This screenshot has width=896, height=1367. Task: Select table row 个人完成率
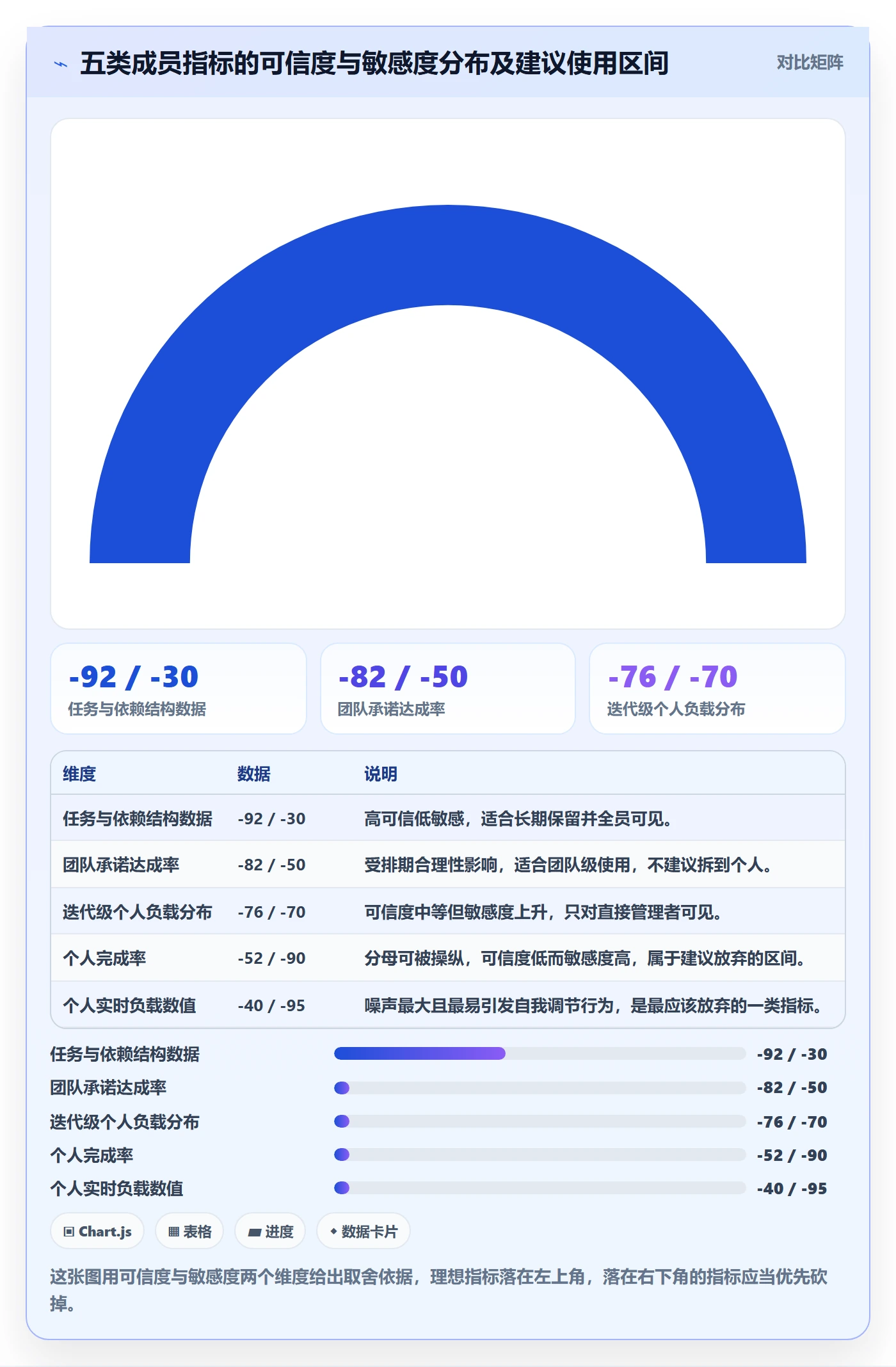(448, 958)
